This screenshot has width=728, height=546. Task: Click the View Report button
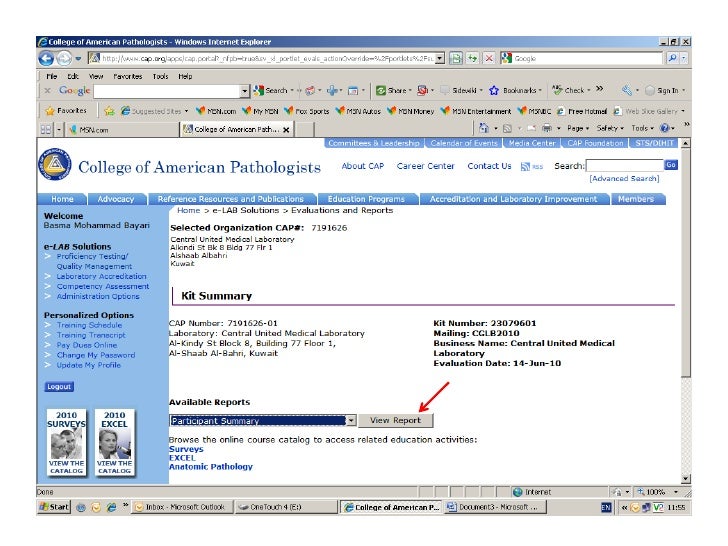395,420
